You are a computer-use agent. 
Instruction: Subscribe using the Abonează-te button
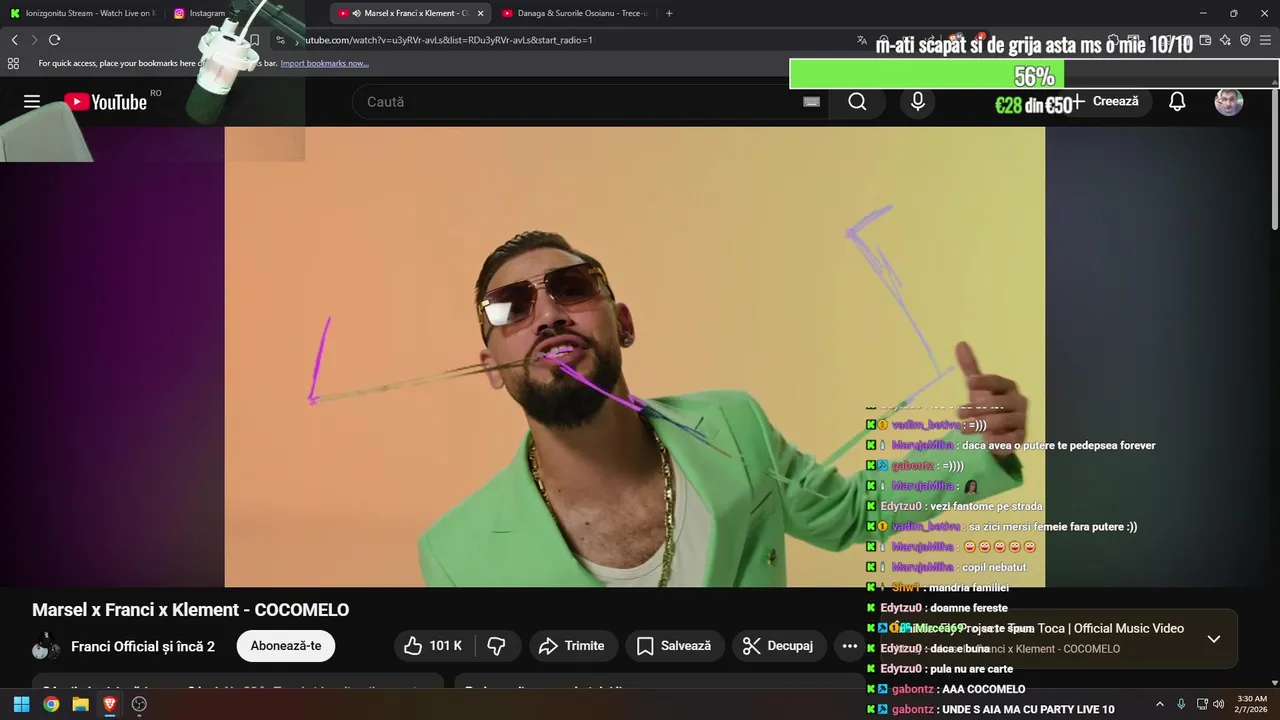click(x=286, y=646)
